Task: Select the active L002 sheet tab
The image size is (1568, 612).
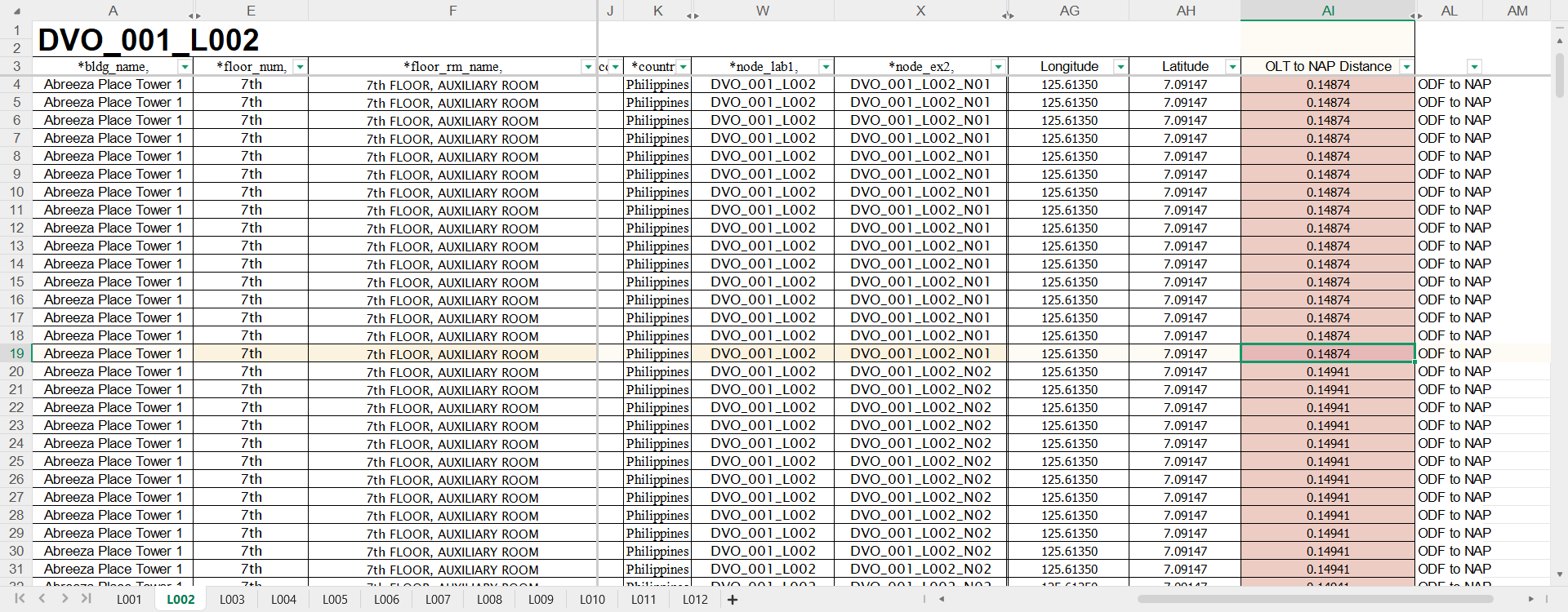Action: point(180,600)
